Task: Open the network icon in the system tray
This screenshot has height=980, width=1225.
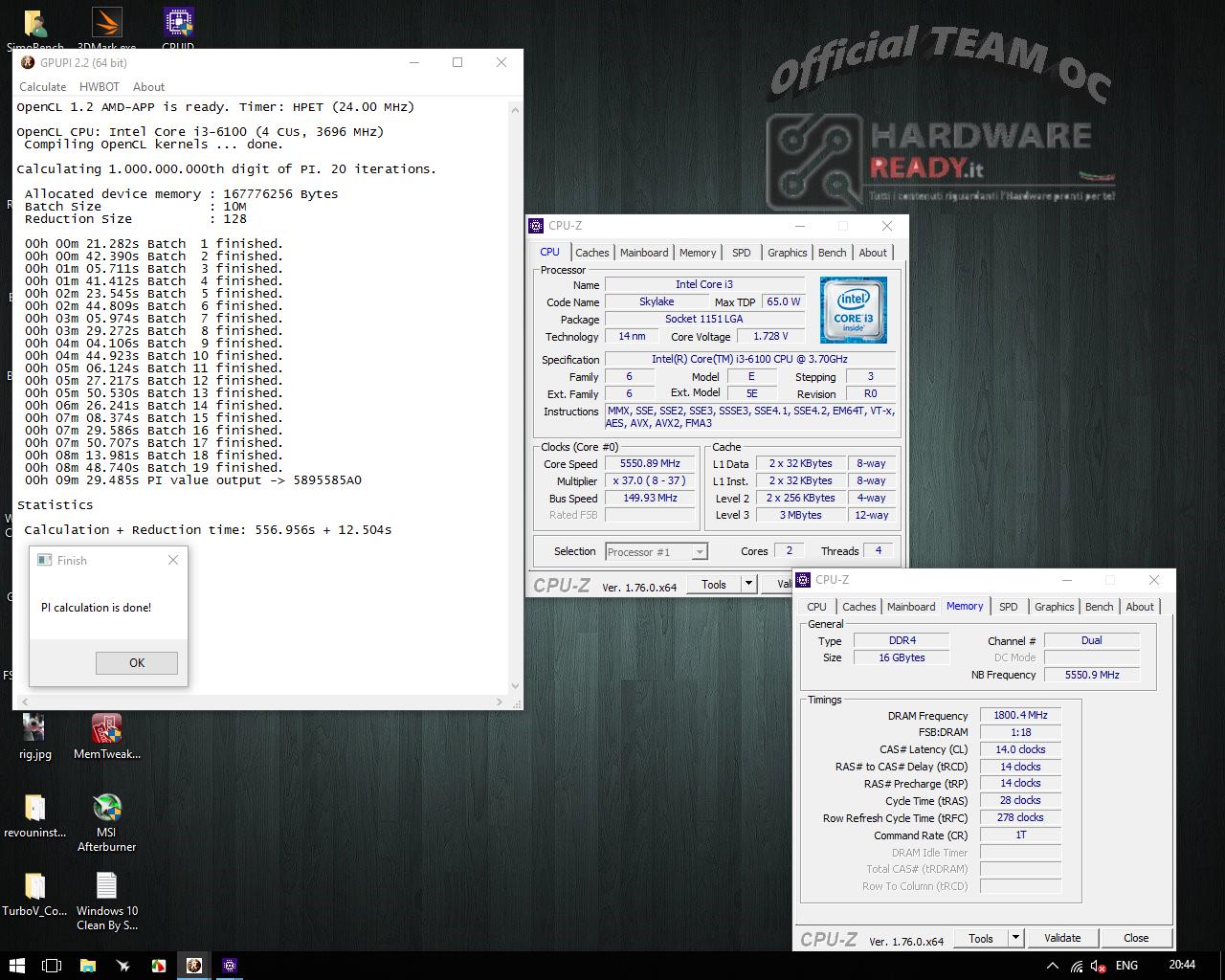Action: point(1077,965)
